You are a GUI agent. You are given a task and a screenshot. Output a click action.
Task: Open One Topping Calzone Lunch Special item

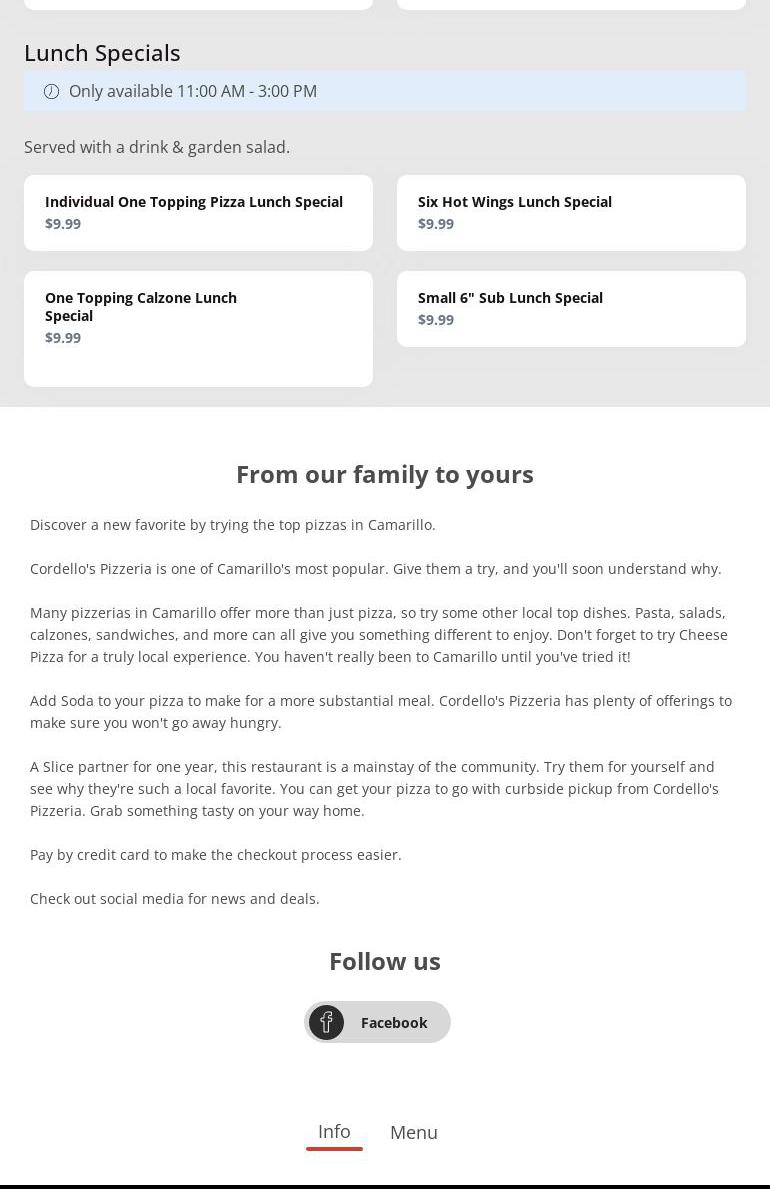[x=141, y=306]
